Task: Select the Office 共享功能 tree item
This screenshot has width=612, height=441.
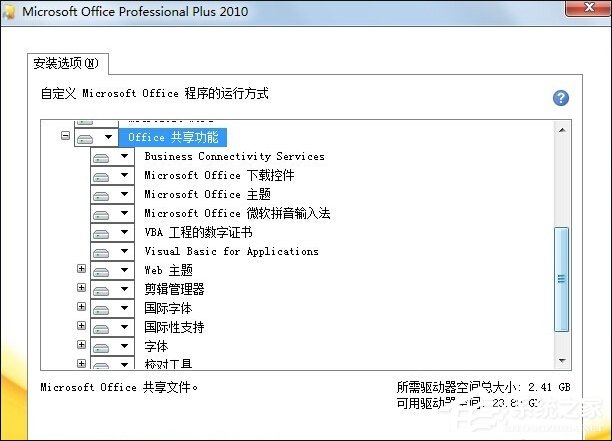Action: [x=172, y=137]
